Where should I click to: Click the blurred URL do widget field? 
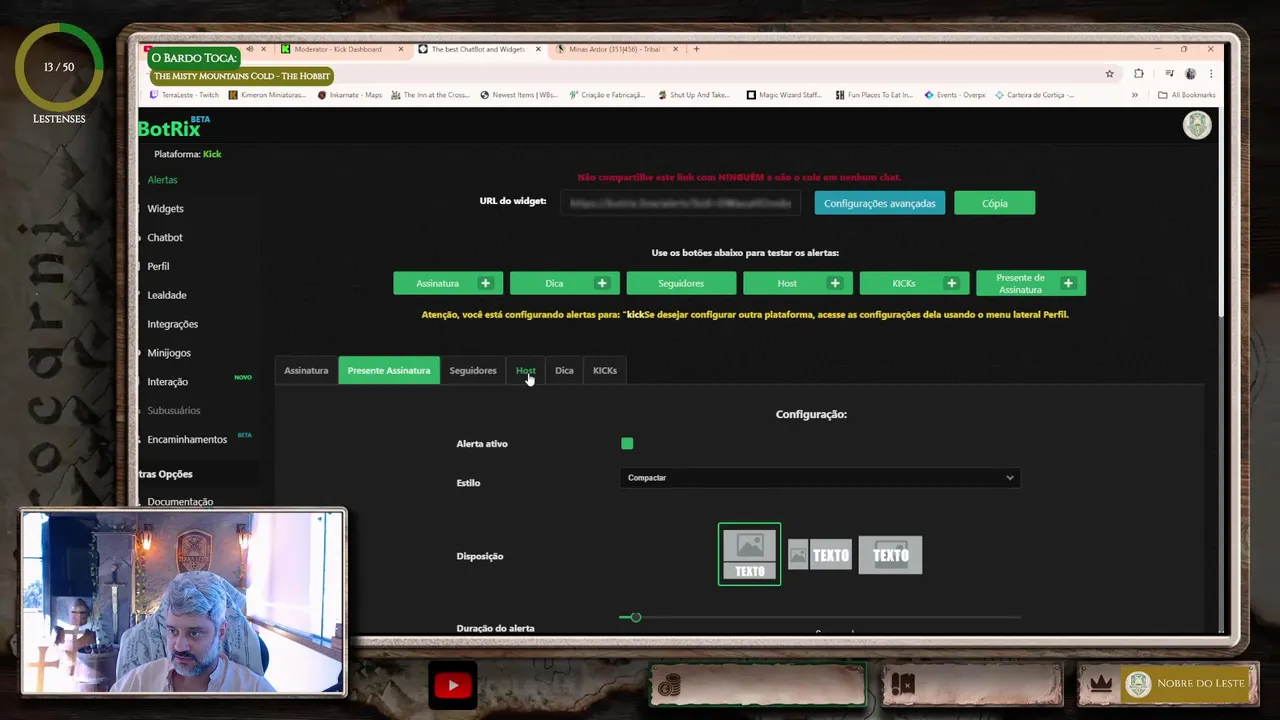point(681,203)
